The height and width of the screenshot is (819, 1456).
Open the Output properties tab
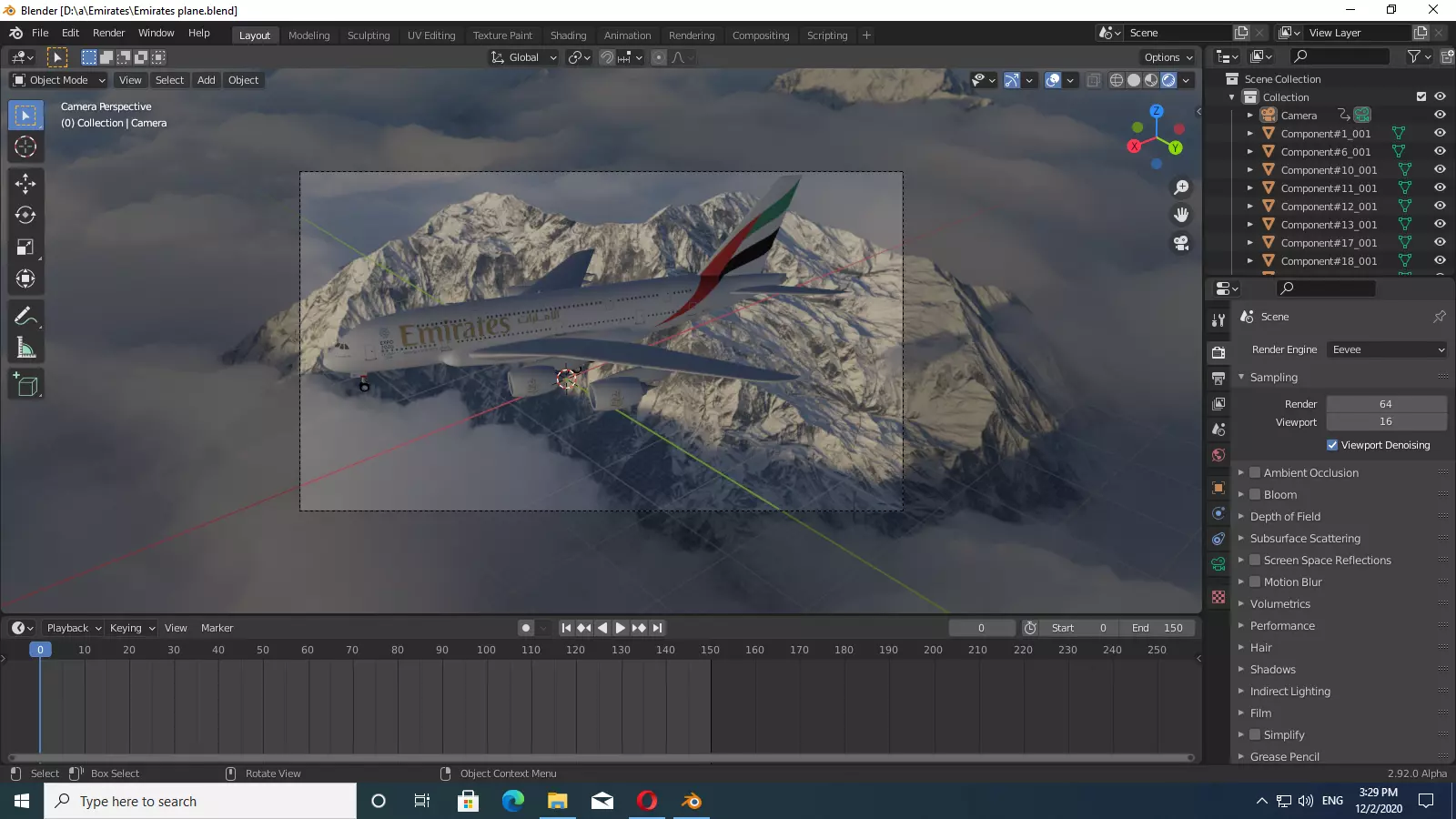point(1218,378)
